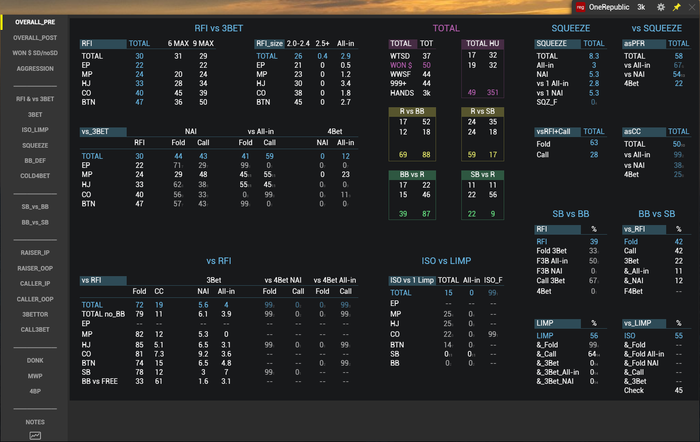The width and height of the screenshot is (700, 442).
Task: Open the settings gear icon
Action: click(661, 7)
